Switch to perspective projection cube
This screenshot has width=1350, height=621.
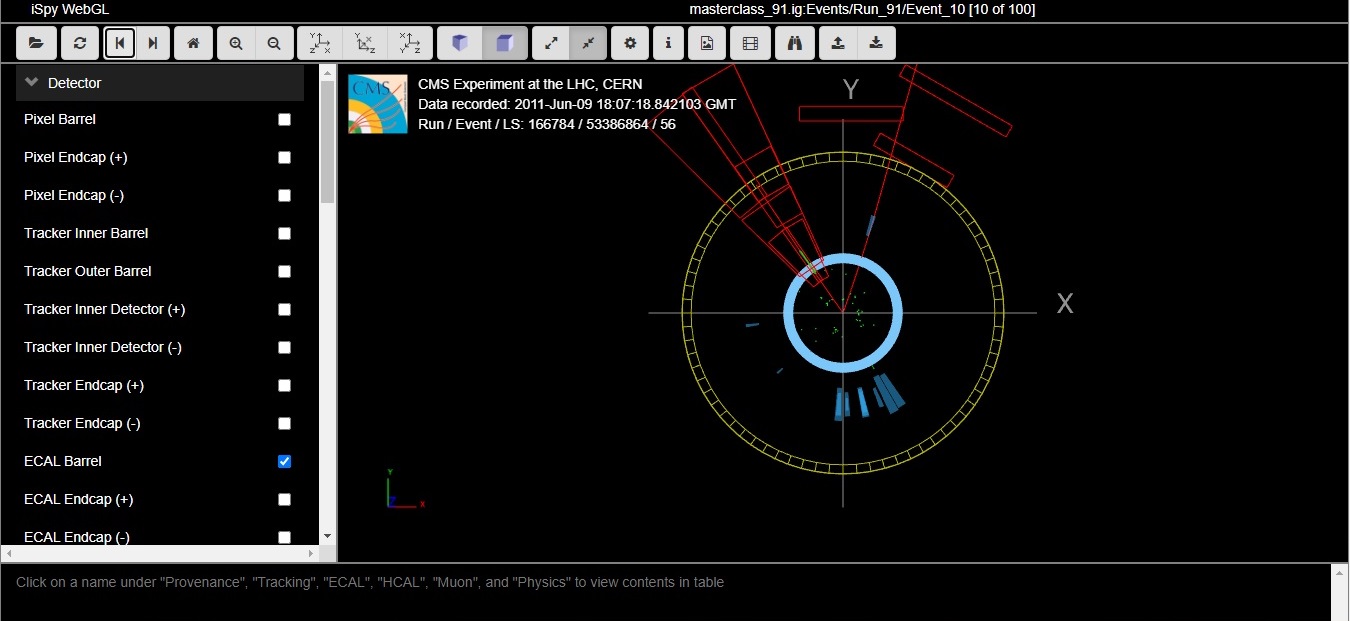click(x=460, y=43)
